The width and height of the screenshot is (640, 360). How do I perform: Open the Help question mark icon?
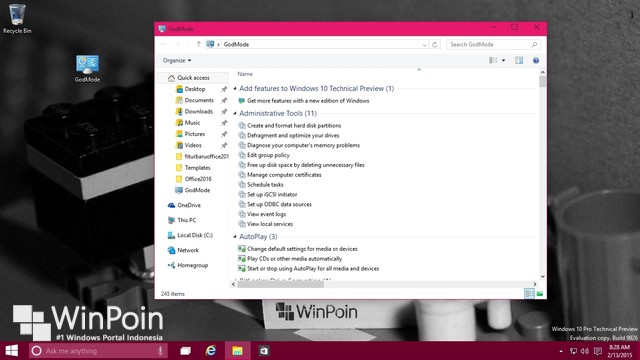coord(536,60)
